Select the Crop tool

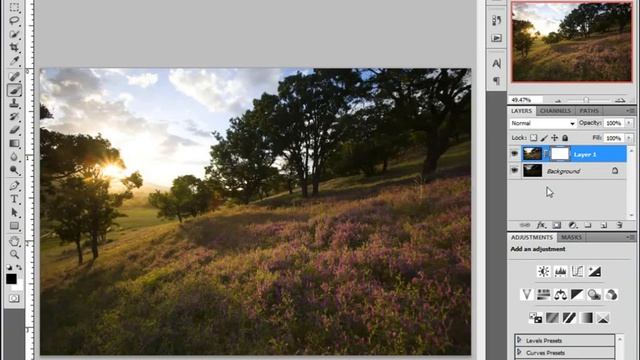[x=14, y=47]
